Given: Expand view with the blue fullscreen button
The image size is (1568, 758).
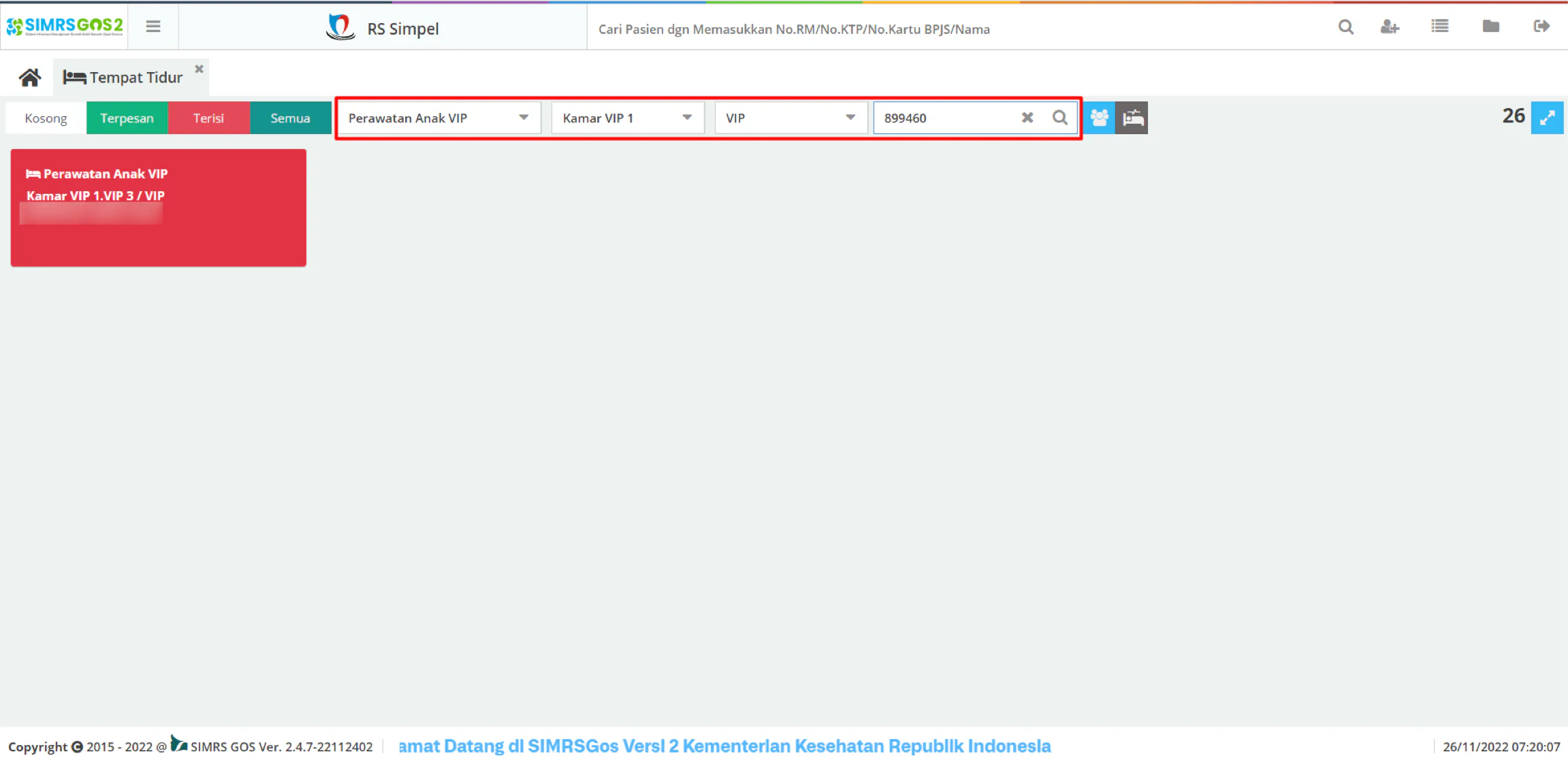Looking at the screenshot, I should [1547, 118].
